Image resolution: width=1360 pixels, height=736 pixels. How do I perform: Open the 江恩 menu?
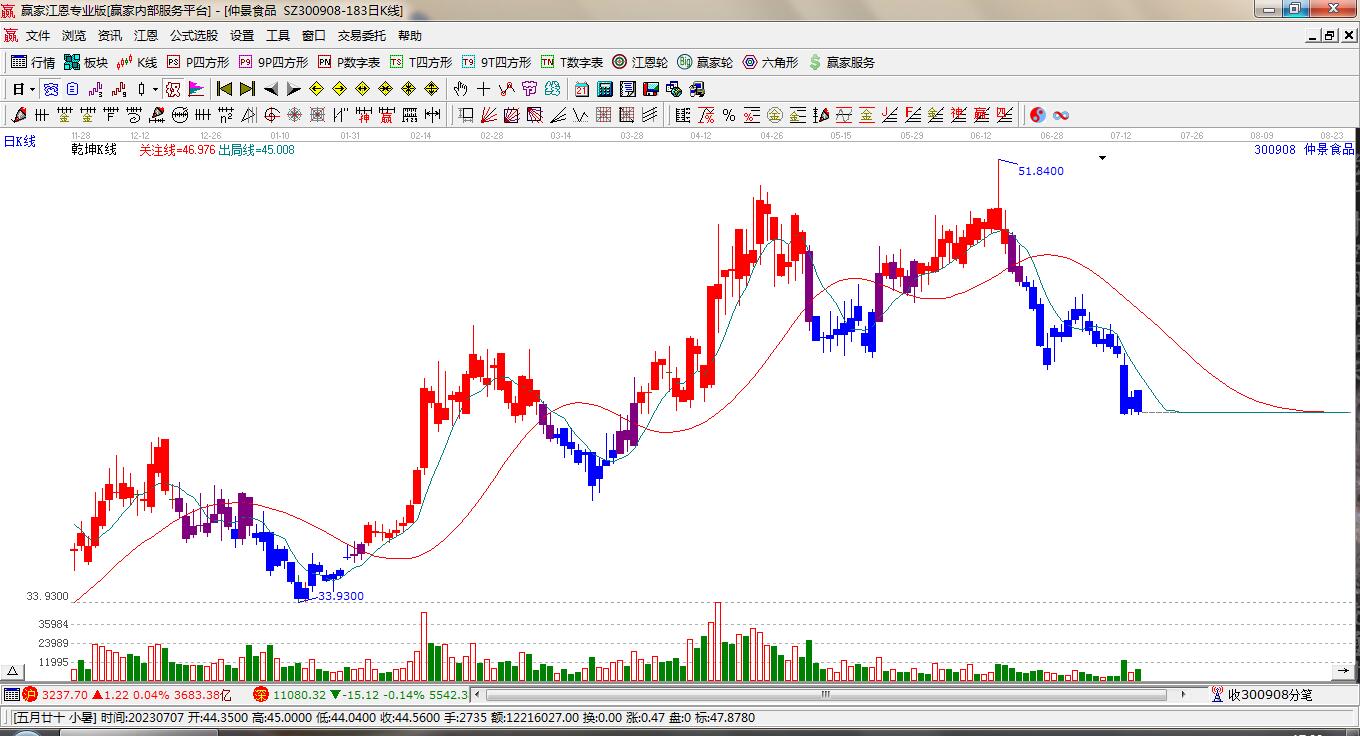(x=146, y=36)
